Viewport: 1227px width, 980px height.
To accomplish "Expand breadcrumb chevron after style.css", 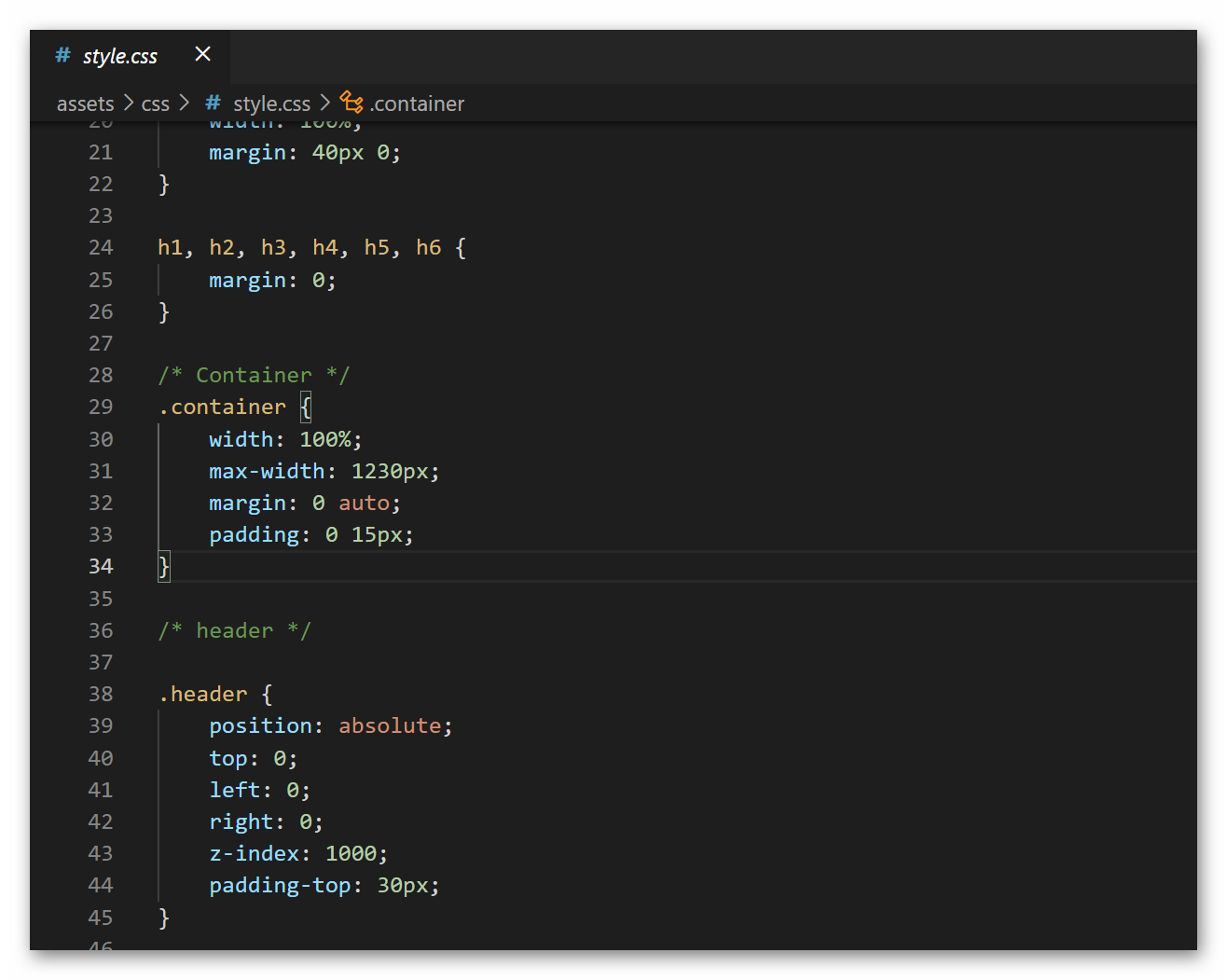I will click(x=324, y=103).
